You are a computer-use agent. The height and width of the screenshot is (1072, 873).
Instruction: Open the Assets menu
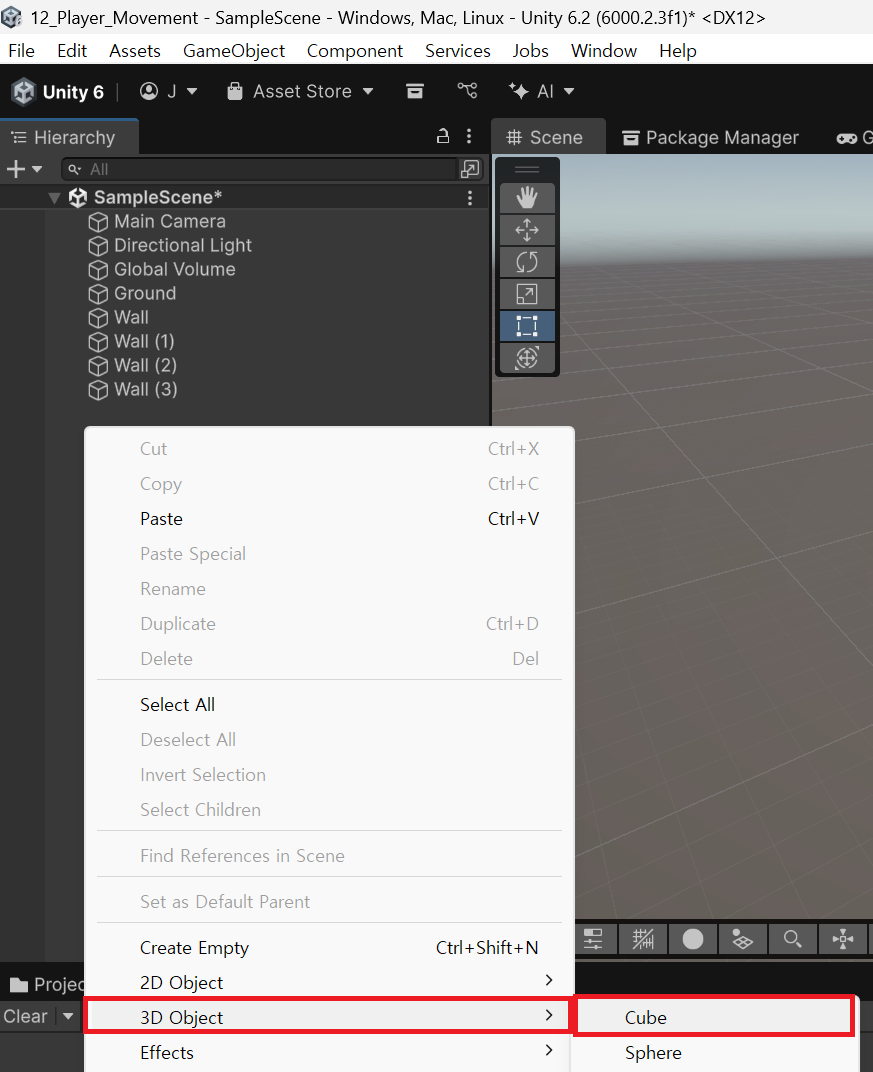[x=135, y=51]
